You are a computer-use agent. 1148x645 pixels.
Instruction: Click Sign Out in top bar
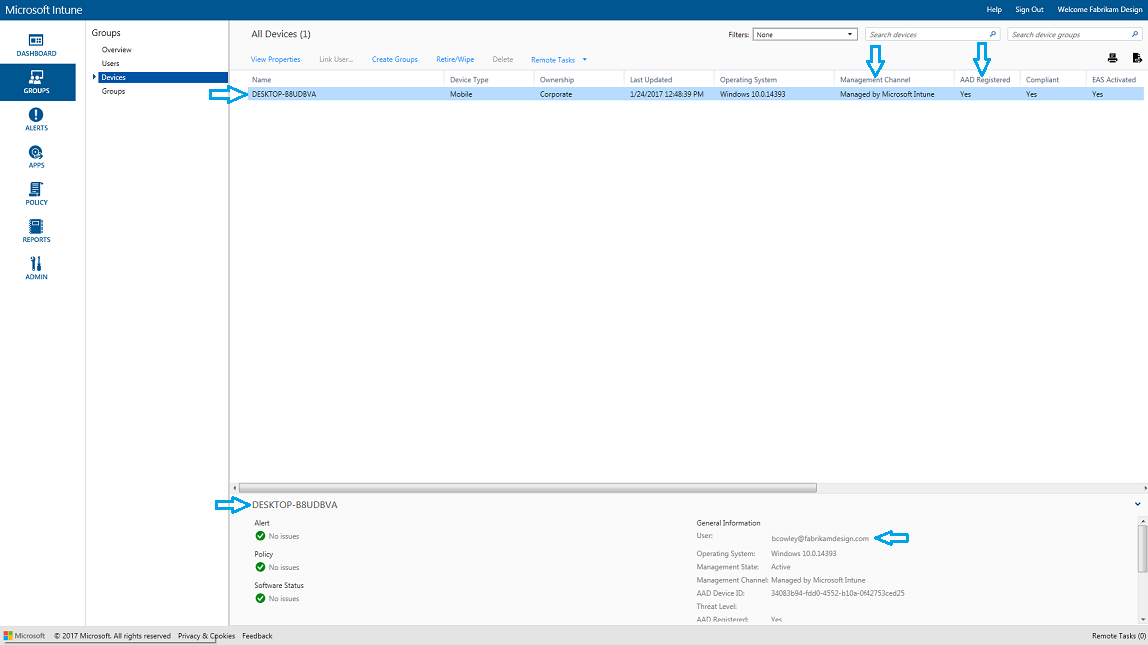pos(1029,10)
